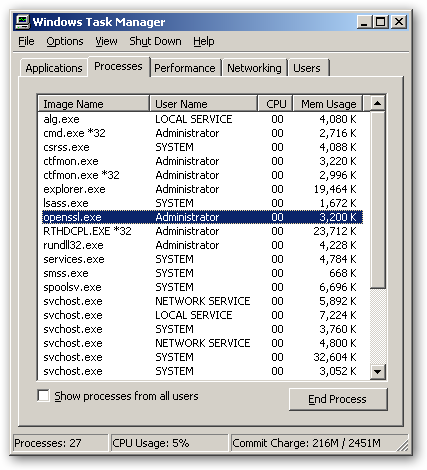427x470 pixels.
Task: Click the 19,464 K memory value
Action: [x=335, y=189]
